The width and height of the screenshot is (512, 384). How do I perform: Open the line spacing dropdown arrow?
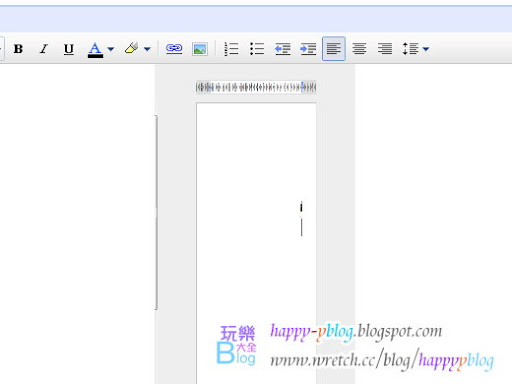[426, 49]
